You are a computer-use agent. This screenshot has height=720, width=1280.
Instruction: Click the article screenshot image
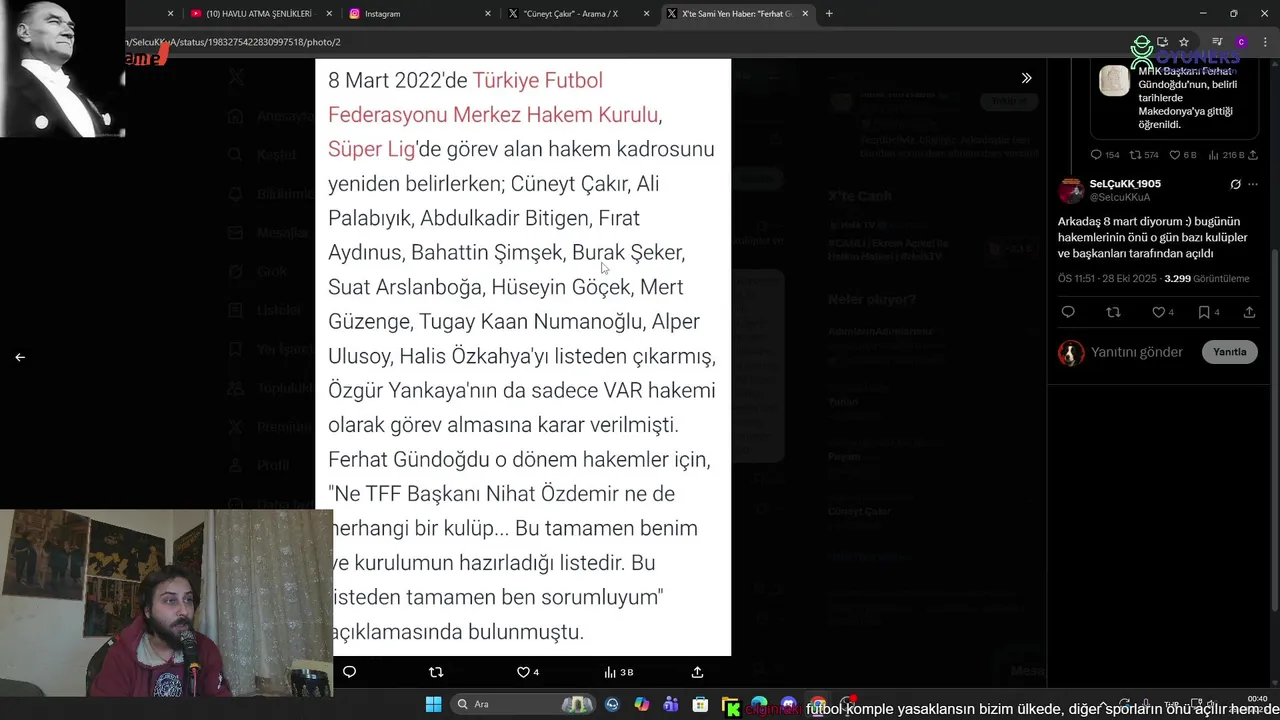point(523,357)
